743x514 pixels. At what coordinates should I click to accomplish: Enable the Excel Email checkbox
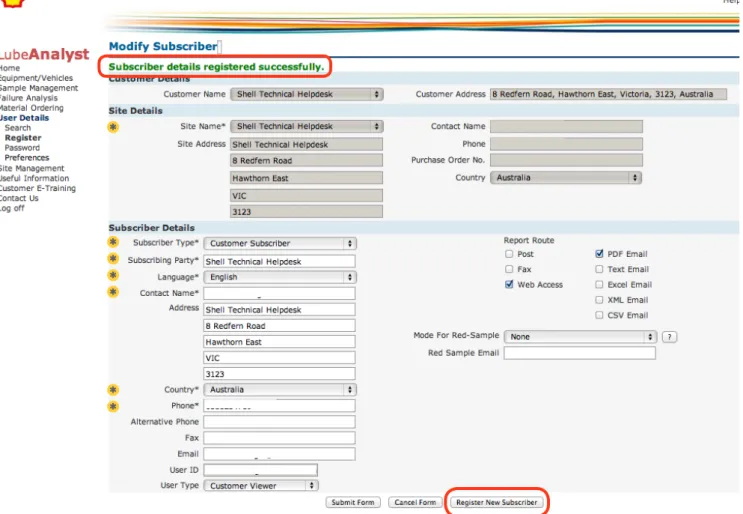tap(599, 284)
